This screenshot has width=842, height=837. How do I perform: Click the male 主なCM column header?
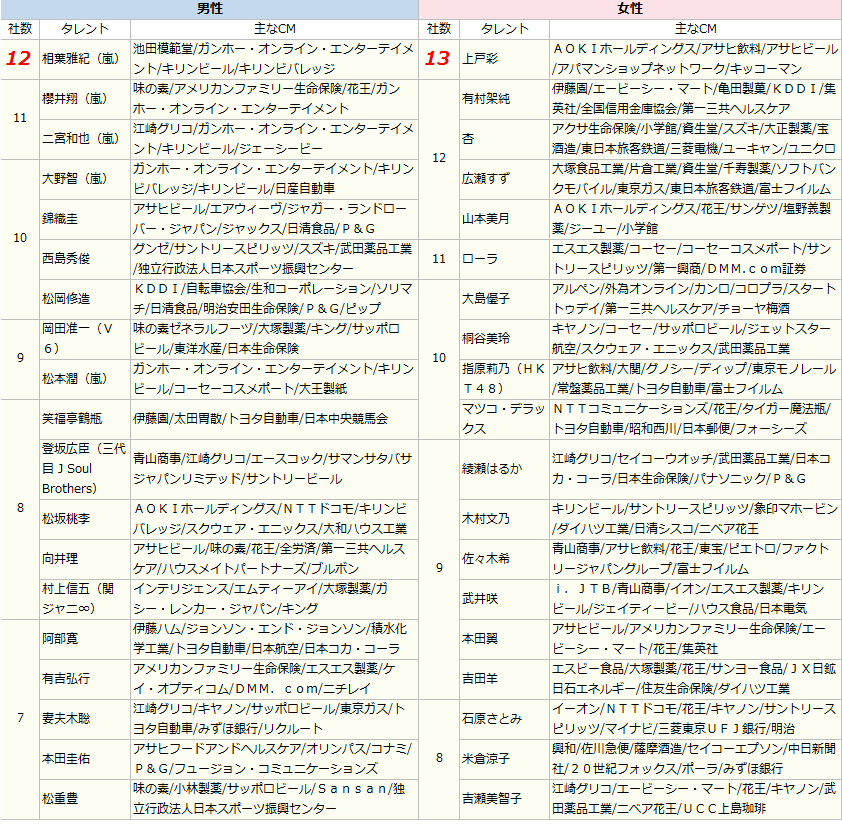coord(274,29)
